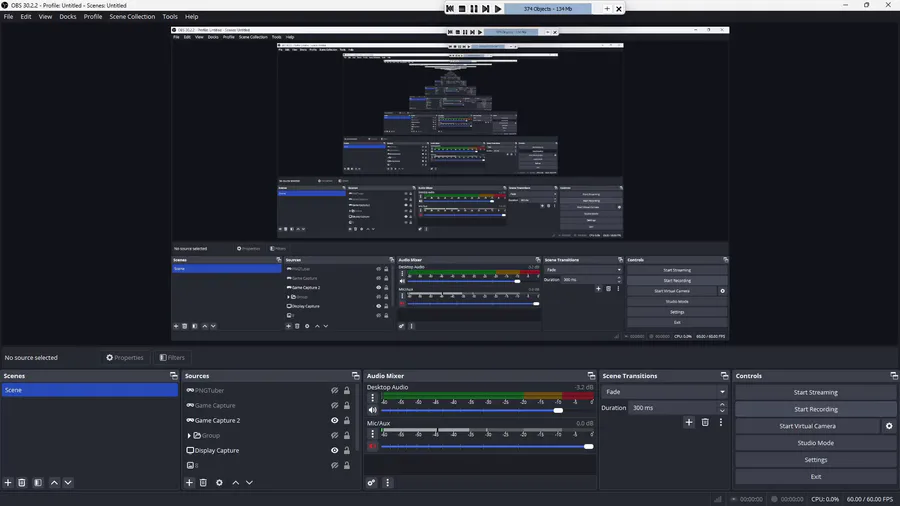Open the File menu
The image size is (900, 506).
9,17
